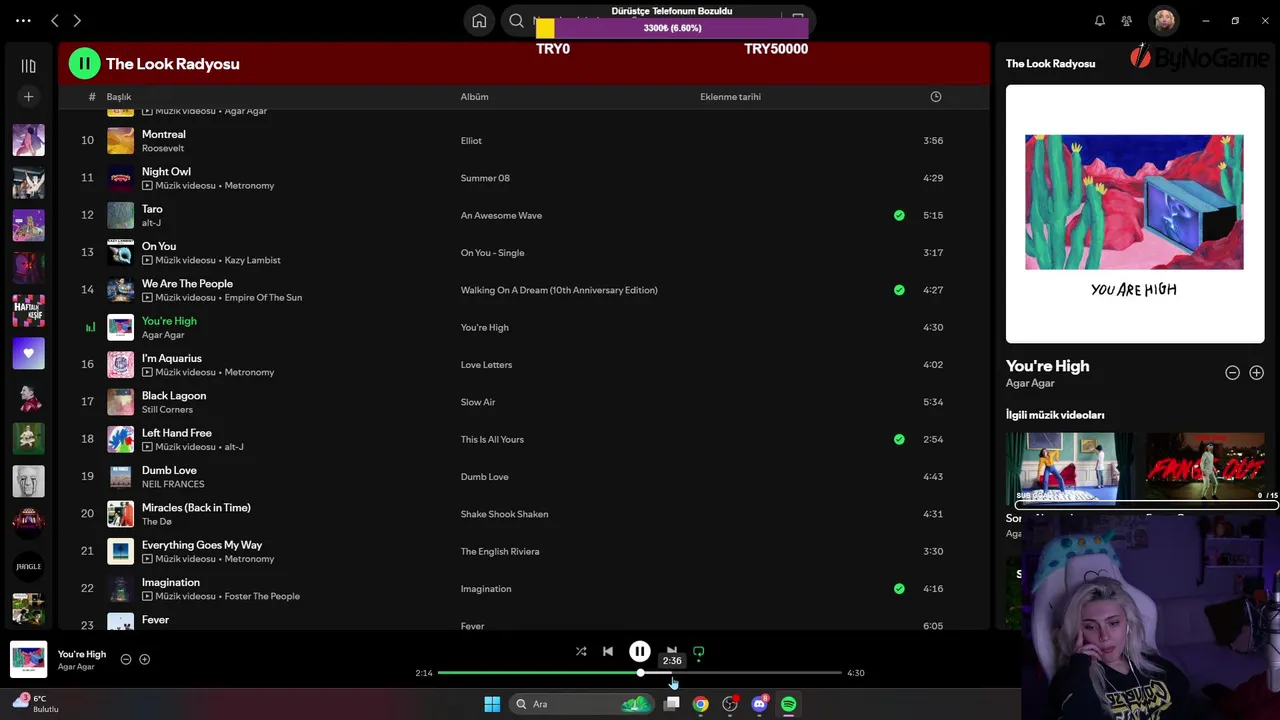This screenshot has height=720, width=1280.
Task: Open Walking On A Dream album link
Action: pyautogui.click(x=559, y=290)
